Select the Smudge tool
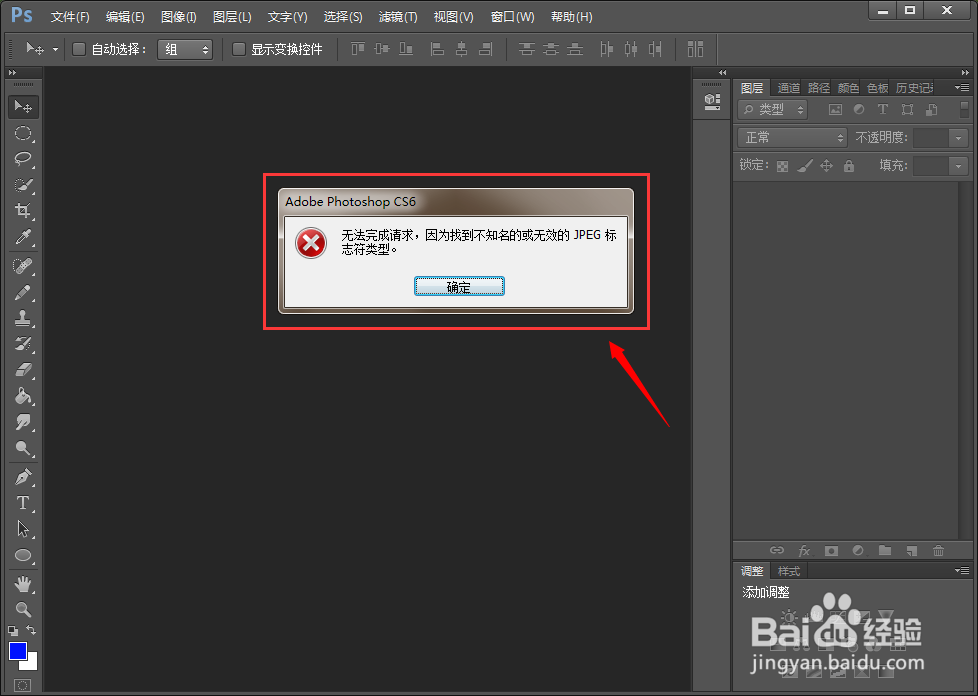This screenshot has height=696, width=978. [x=23, y=422]
